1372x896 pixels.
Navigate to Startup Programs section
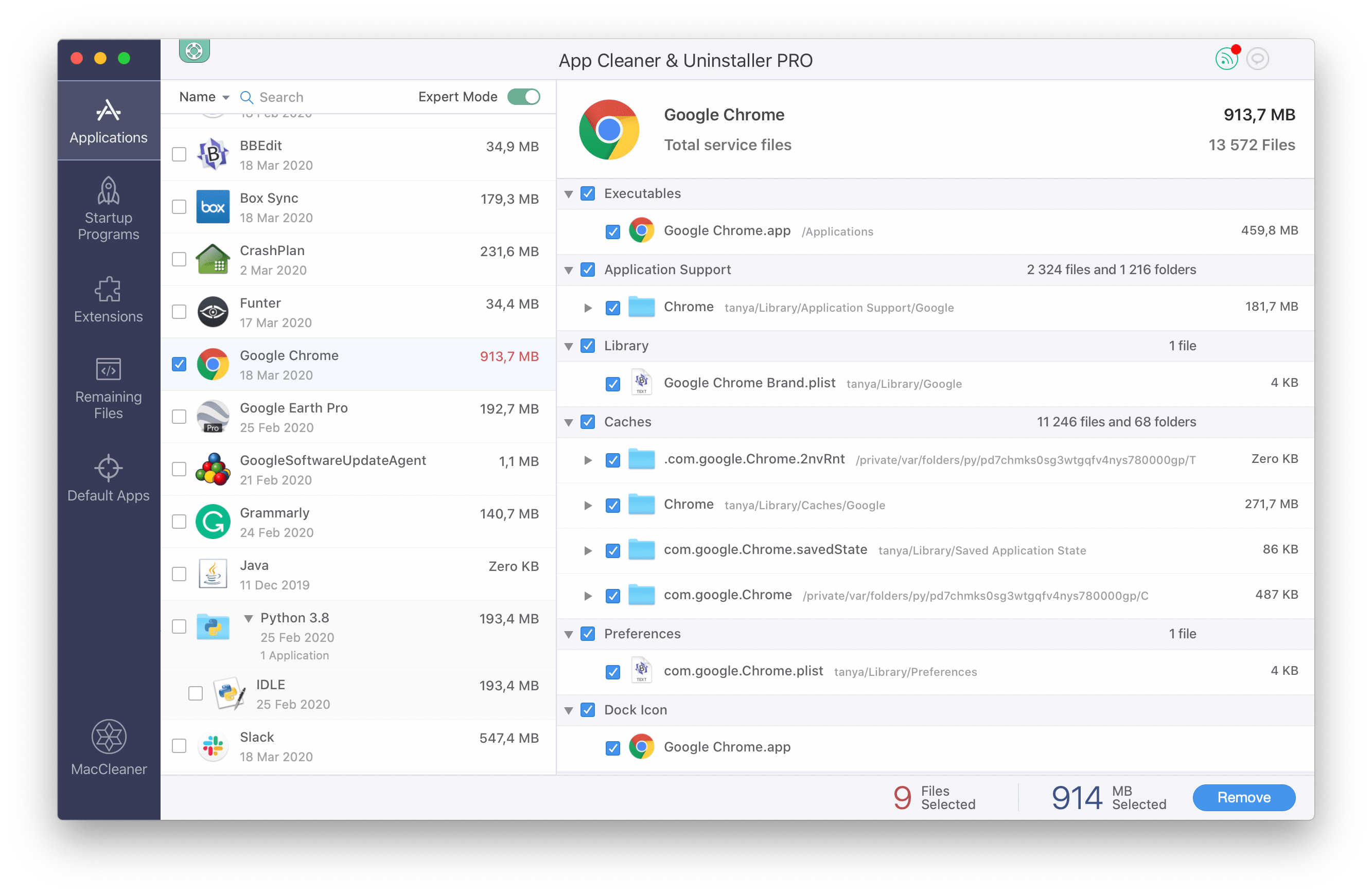point(108,210)
